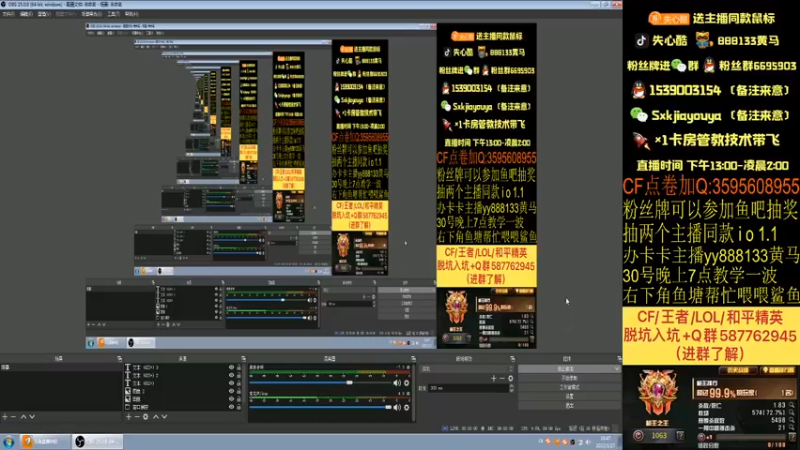Open the 编辑(E) menu

(26, 14)
